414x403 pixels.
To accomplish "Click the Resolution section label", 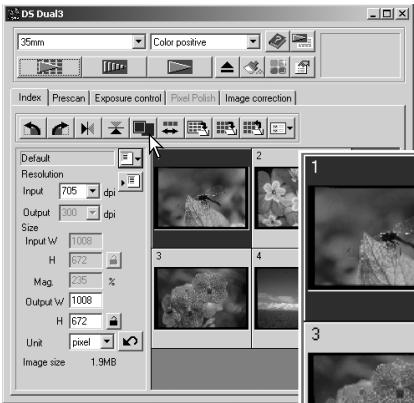I will (42, 174).
